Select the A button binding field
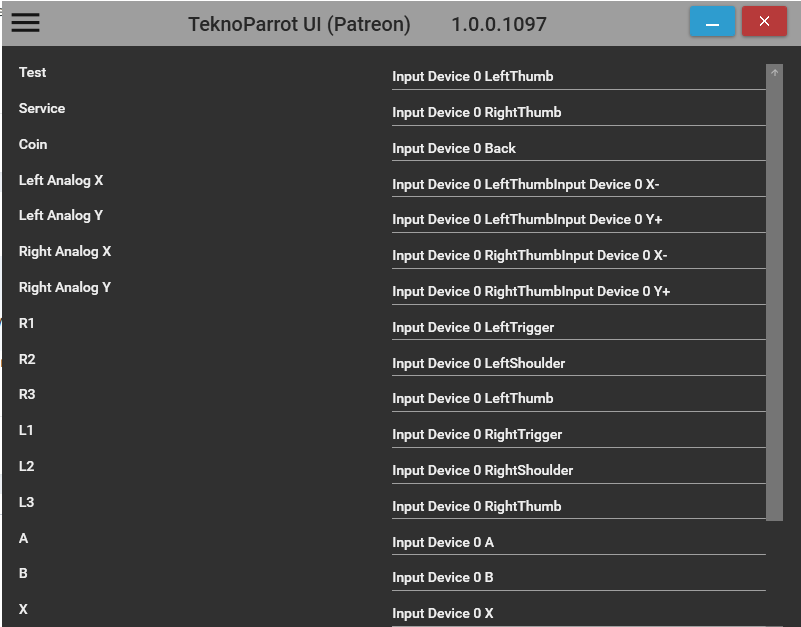 (x=578, y=543)
